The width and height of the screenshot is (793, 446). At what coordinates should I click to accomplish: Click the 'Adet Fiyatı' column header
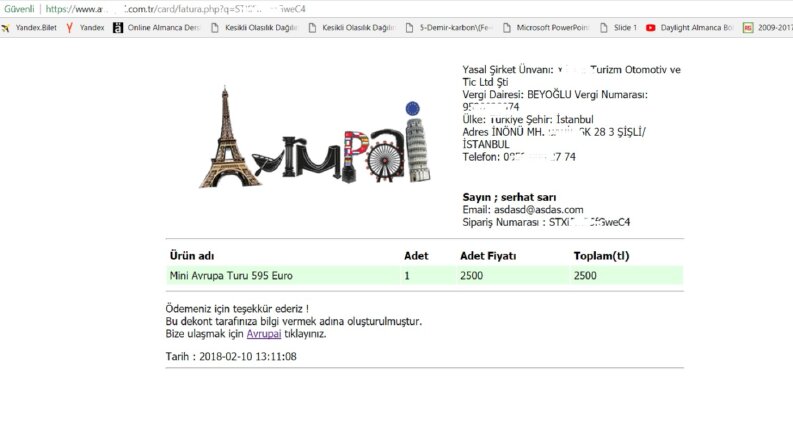tap(488, 256)
